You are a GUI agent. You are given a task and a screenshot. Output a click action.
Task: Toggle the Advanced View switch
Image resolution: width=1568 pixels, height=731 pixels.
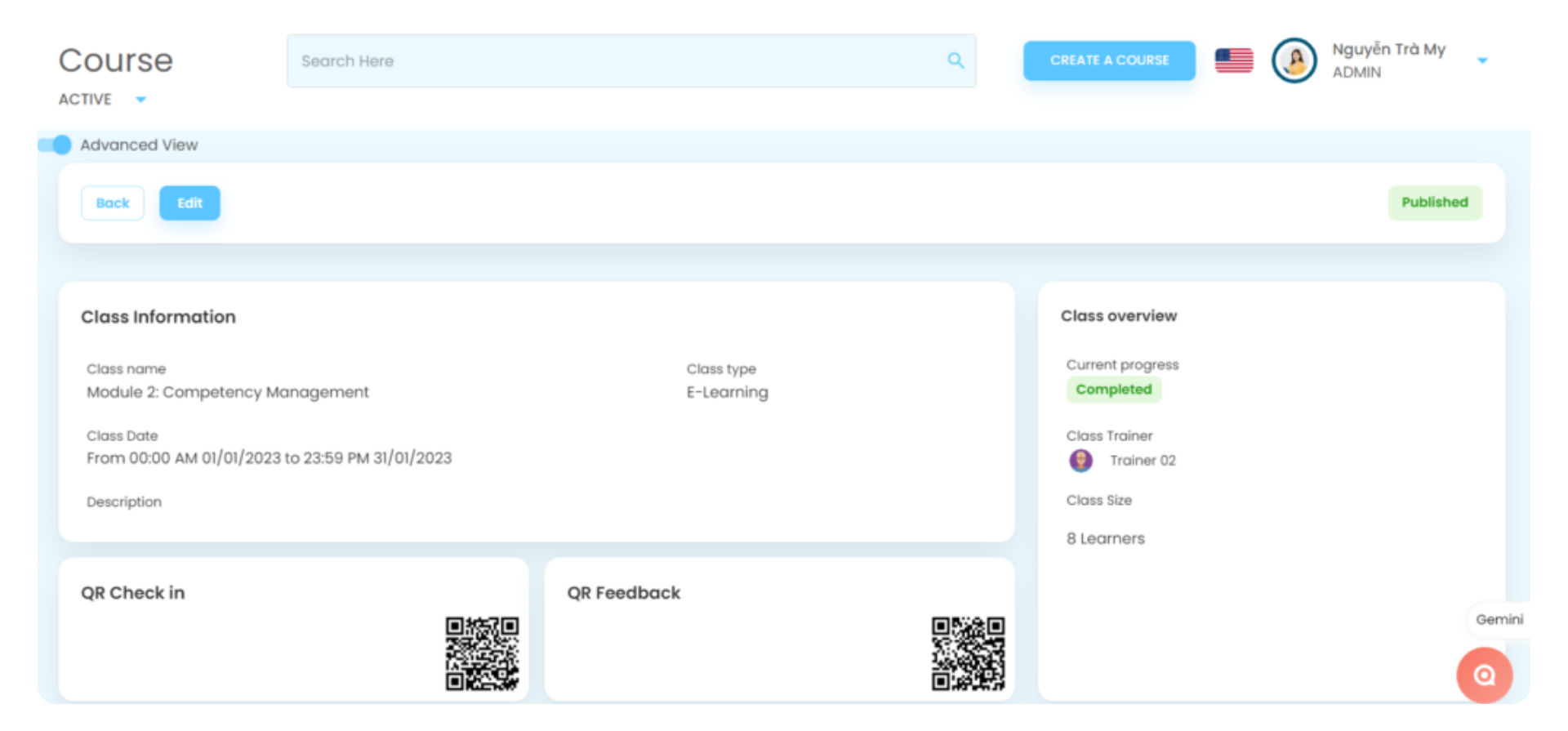coord(56,145)
